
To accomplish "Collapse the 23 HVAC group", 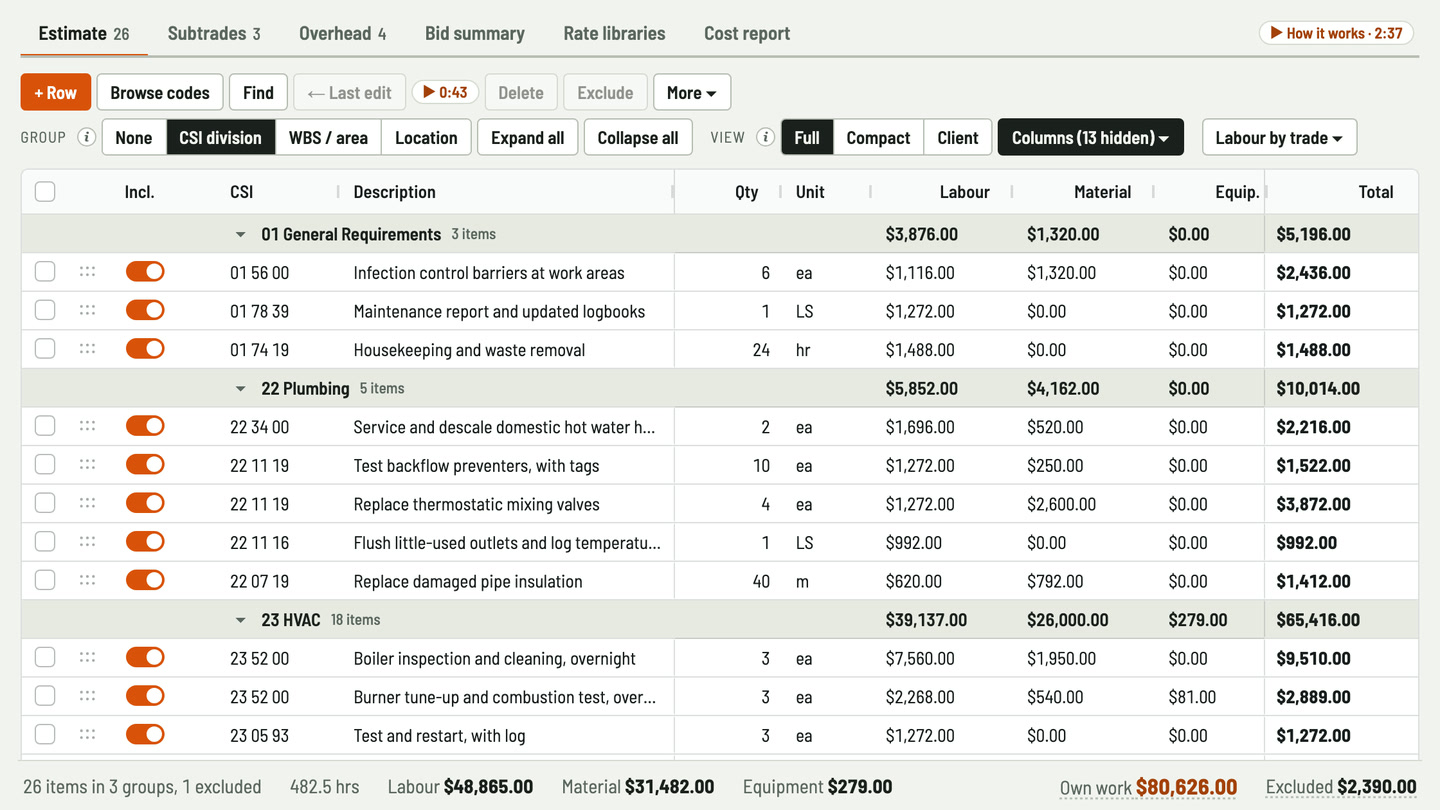I will tap(240, 620).
